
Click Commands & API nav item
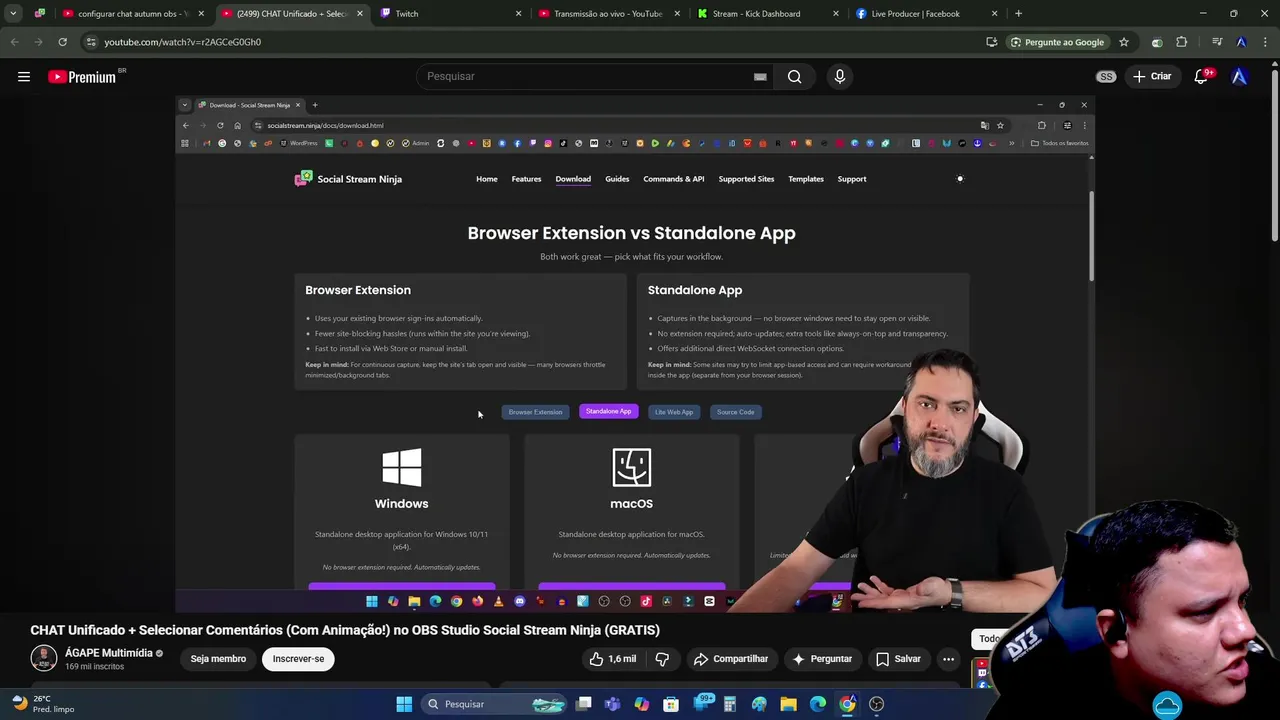click(x=674, y=179)
